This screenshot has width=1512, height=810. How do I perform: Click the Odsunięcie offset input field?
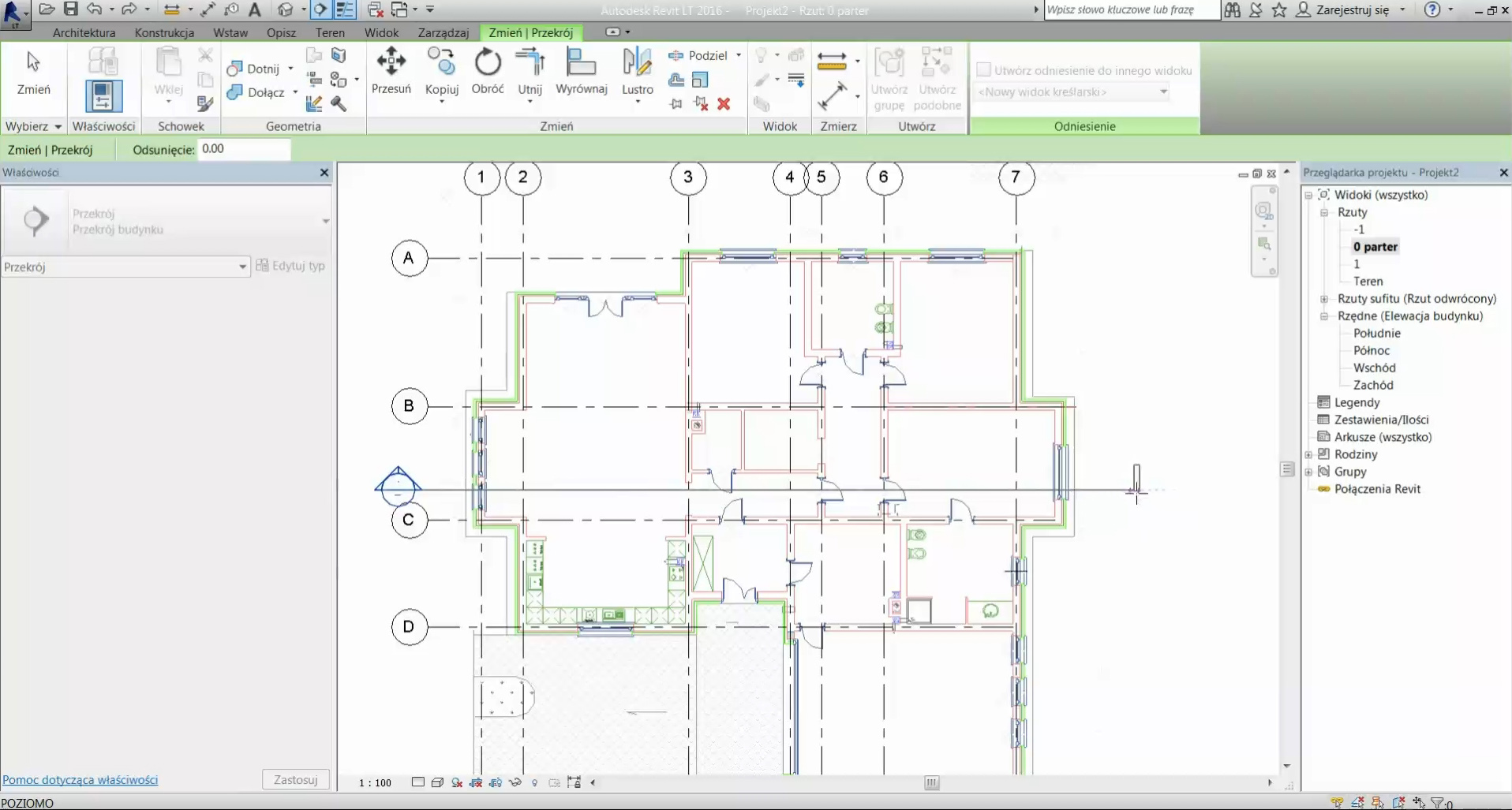(x=243, y=149)
